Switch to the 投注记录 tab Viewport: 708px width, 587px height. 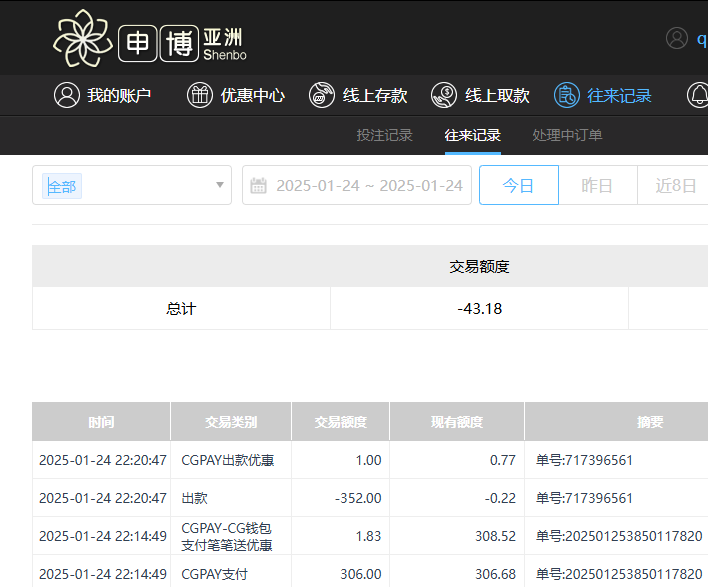(384, 135)
